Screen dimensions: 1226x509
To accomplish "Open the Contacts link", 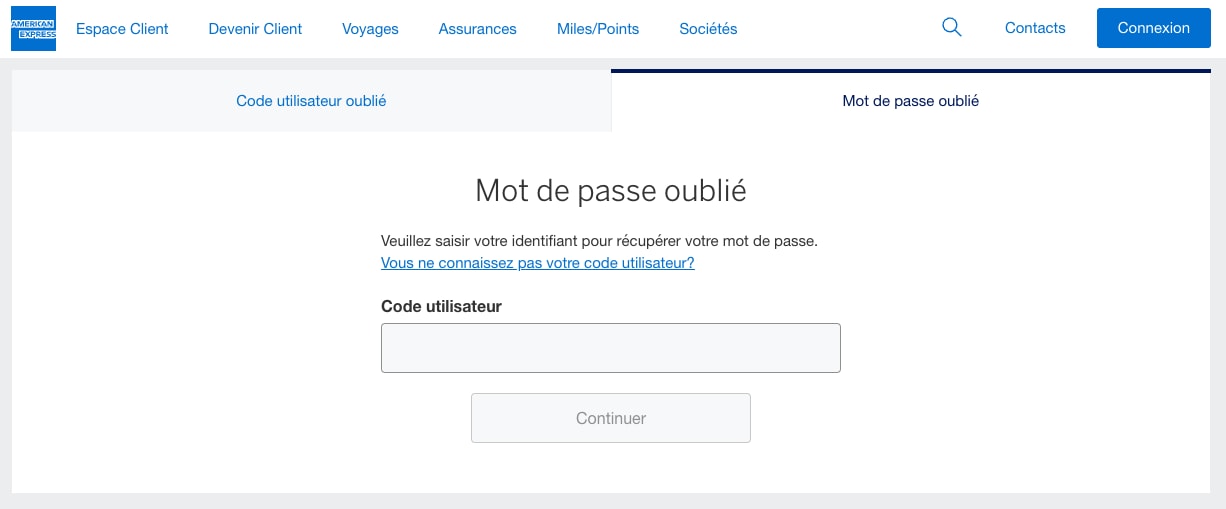I will pyautogui.click(x=1035, y=28).
